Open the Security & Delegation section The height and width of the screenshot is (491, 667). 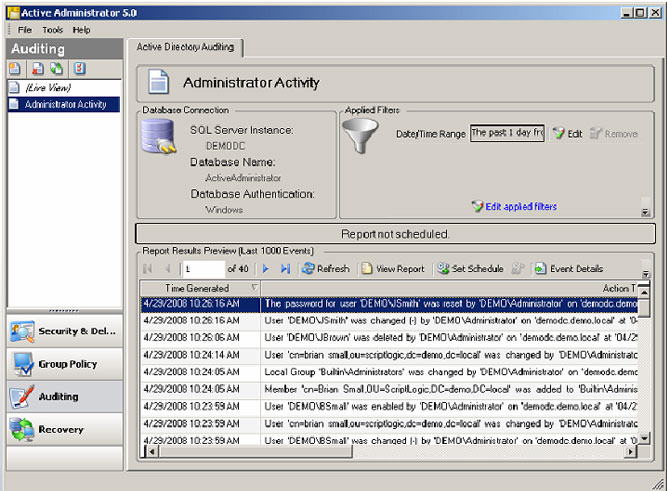point(65,331)
